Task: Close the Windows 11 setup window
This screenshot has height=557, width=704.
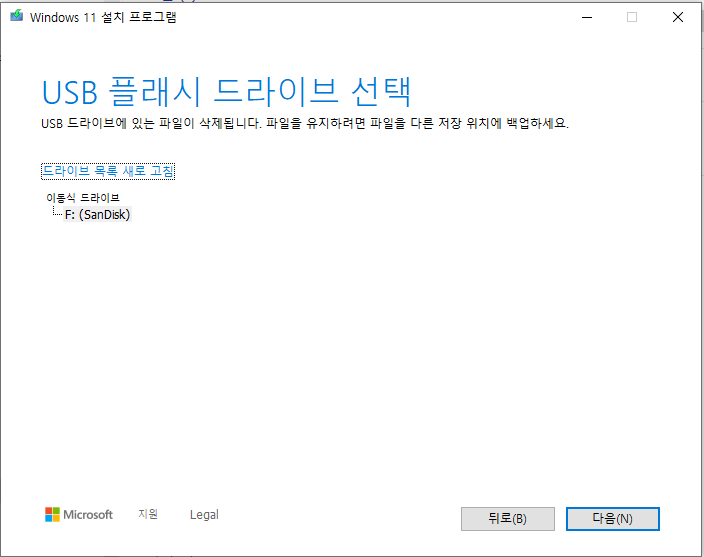Action: [678, 18]
